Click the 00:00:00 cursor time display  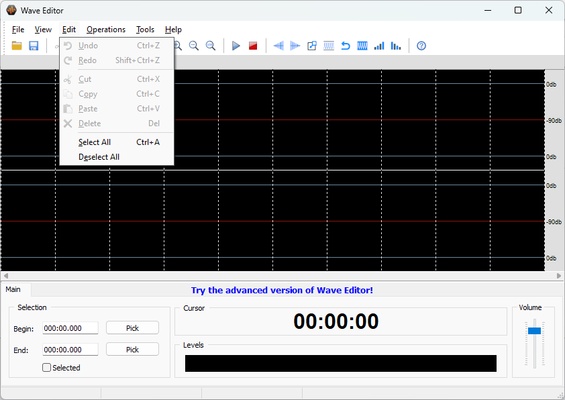tap(336, 321)
